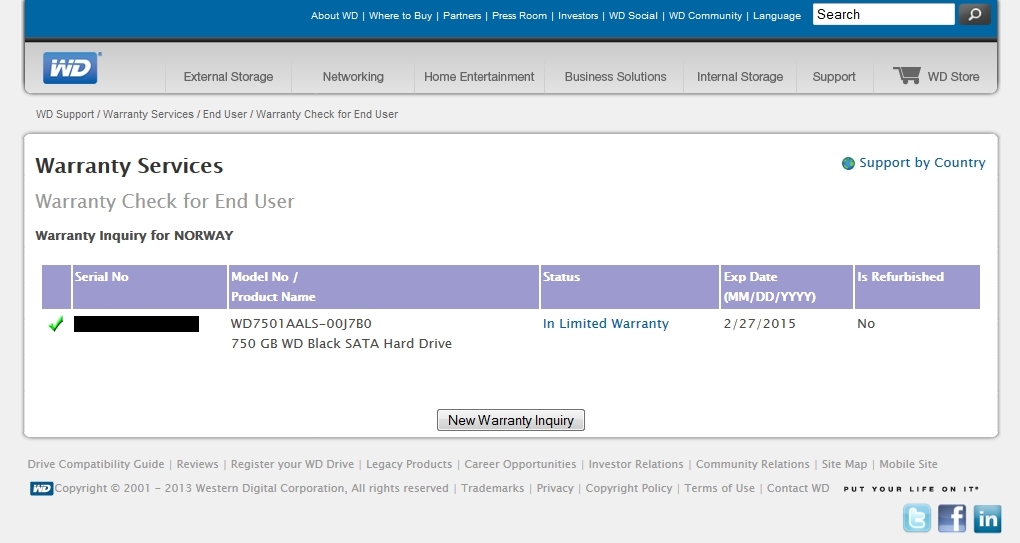Click the green checkmark in the warranty row
Image resolution: width=1020 pixels, height=543 pixels.
(56, 323)
